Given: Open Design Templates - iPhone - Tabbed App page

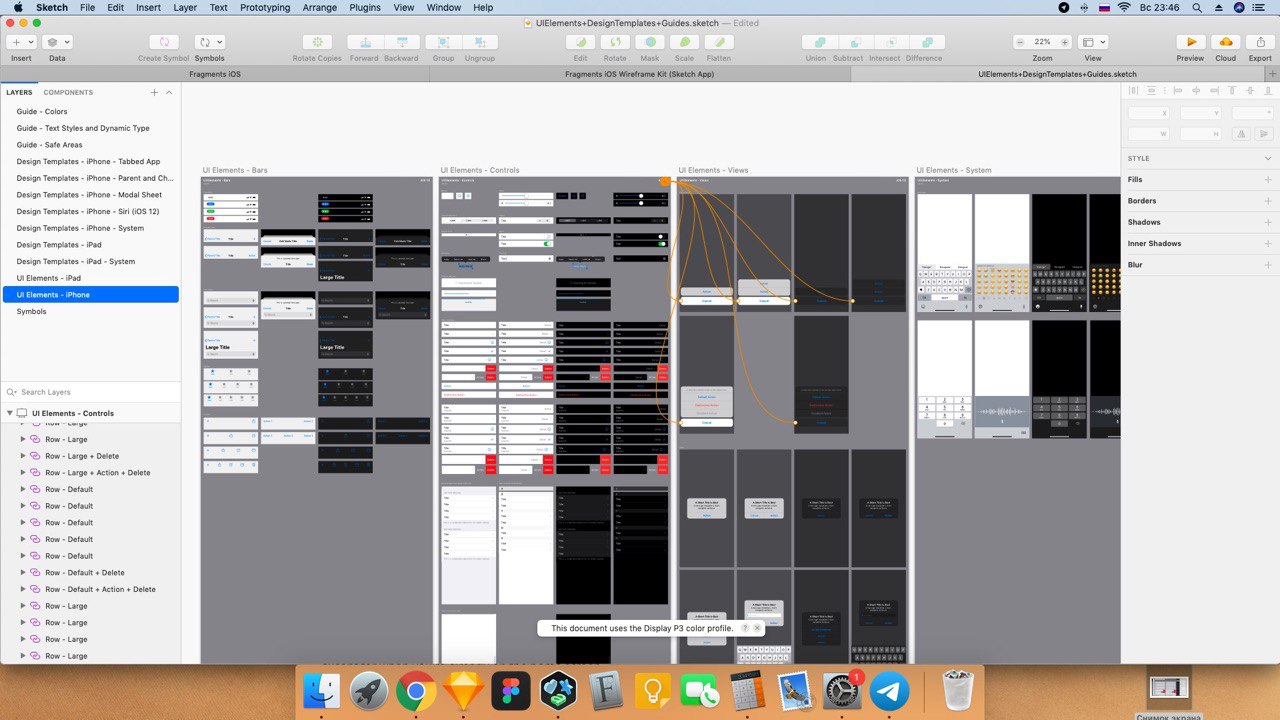Looking at the screenshot, I should tap(90, 161).
